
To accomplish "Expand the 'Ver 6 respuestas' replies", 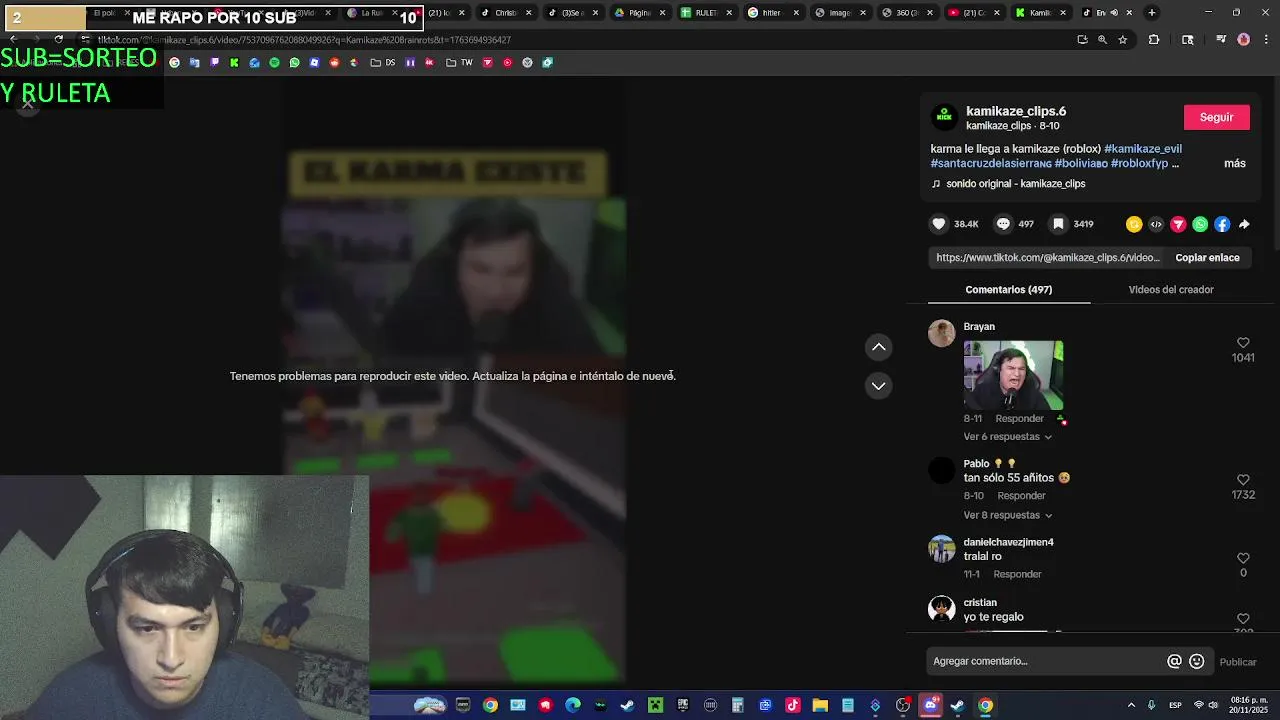I will pyautogui.click(x=1007, y=437).
